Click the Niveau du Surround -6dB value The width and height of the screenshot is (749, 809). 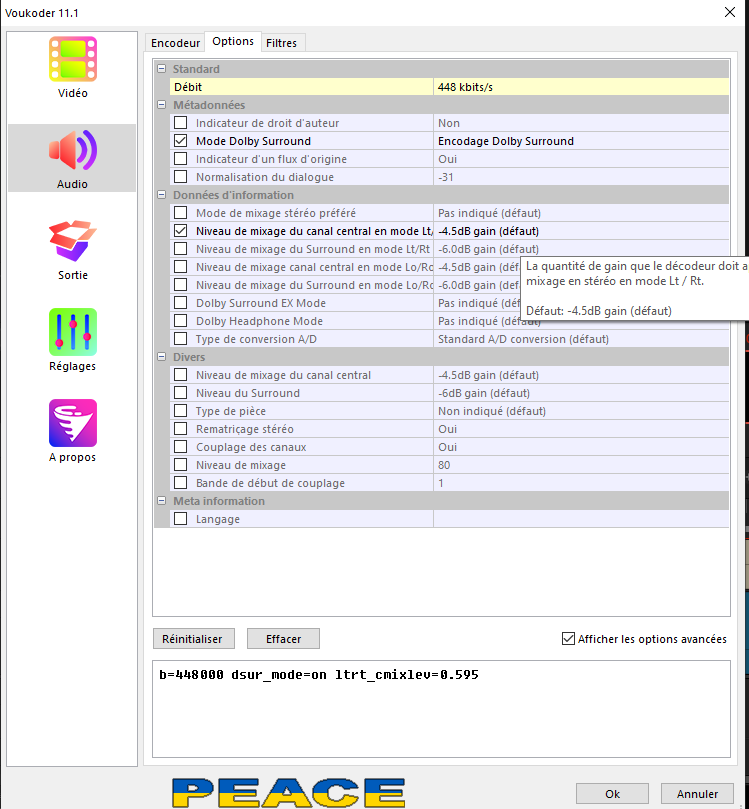point(581,393)
